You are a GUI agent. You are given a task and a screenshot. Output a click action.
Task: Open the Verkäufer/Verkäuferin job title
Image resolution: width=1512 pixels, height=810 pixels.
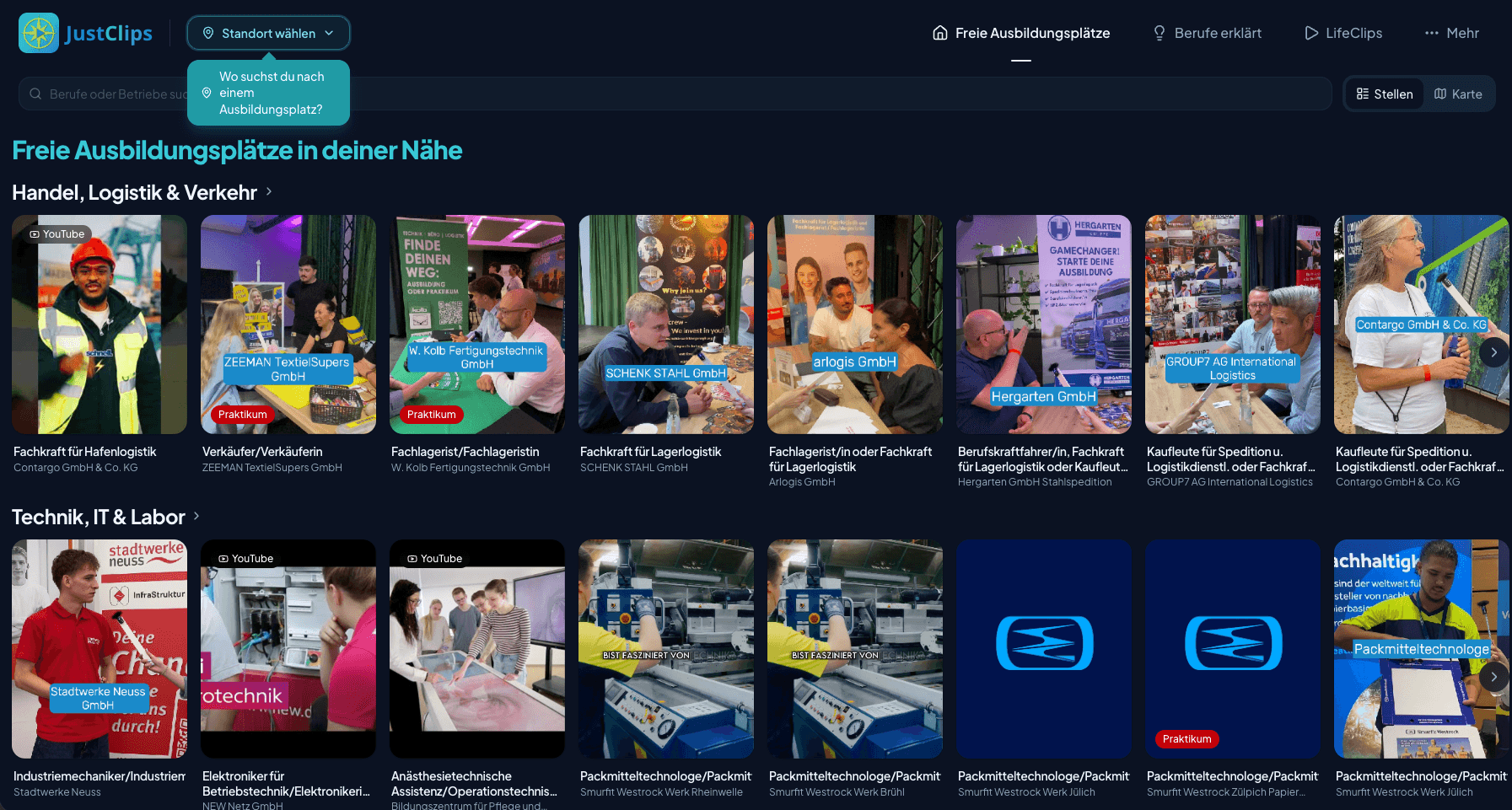262,452
